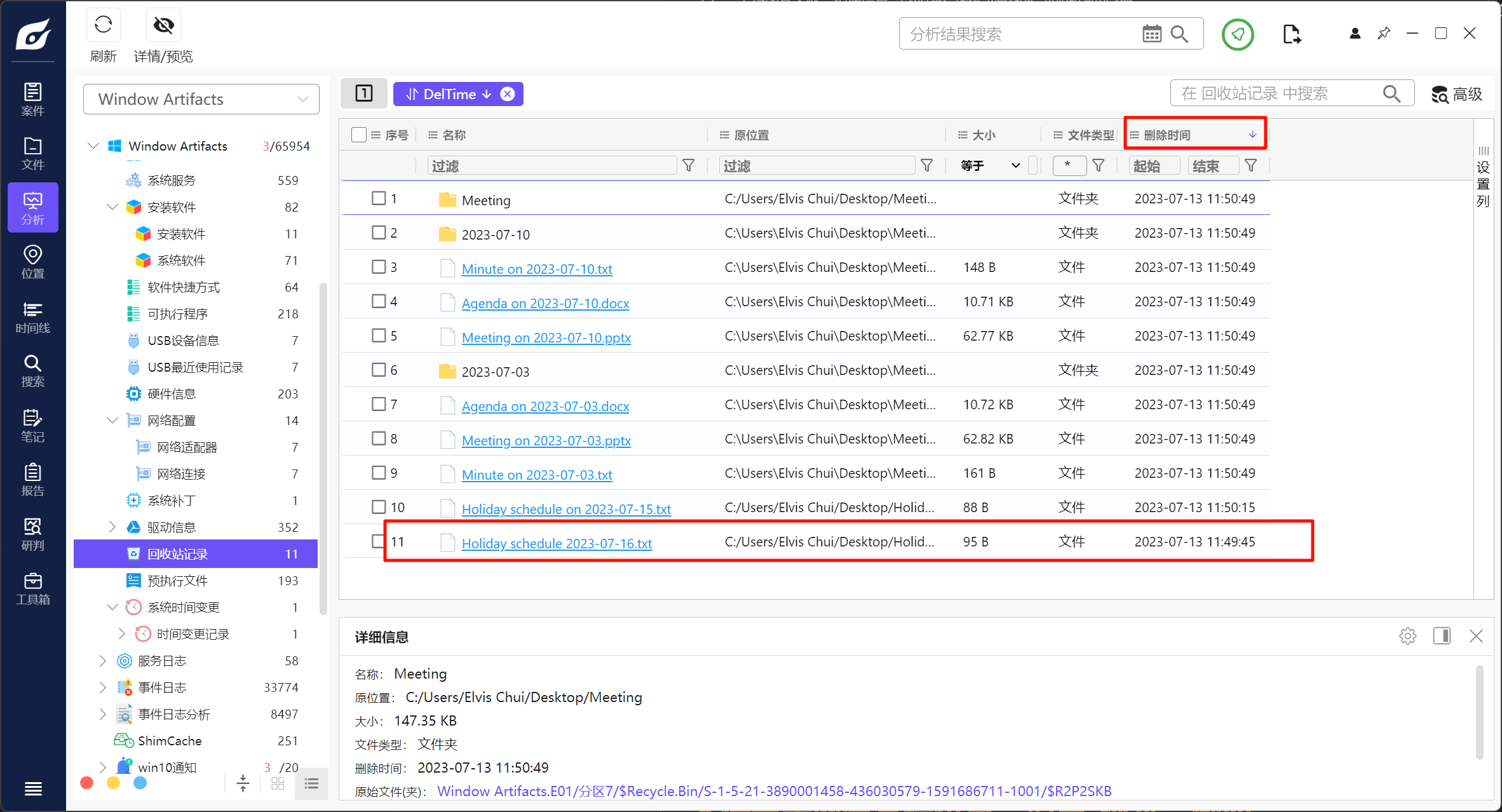Click name column filter funnel icon

(688, 166)
